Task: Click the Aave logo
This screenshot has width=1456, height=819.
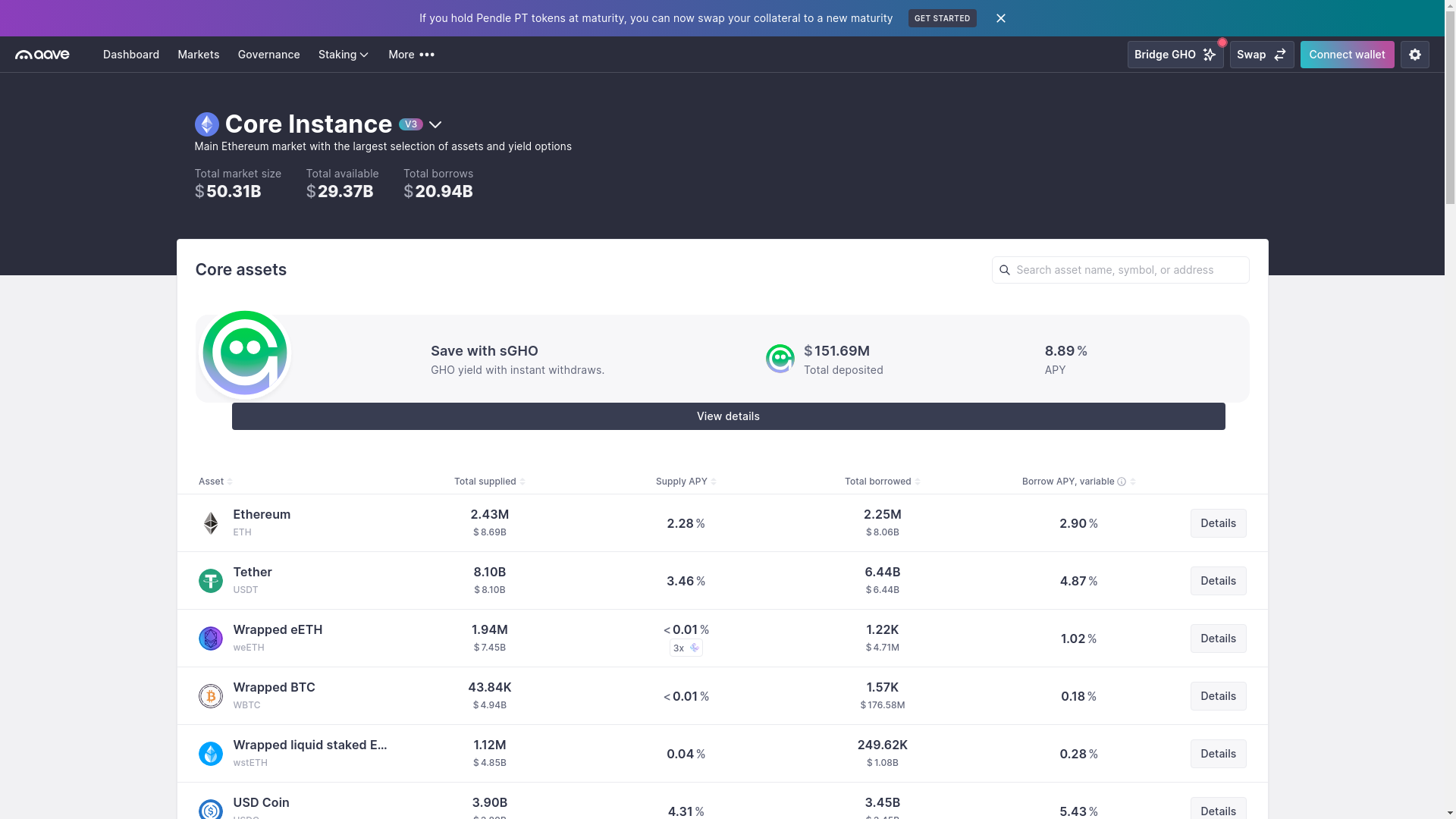Action: pos(42,55)
